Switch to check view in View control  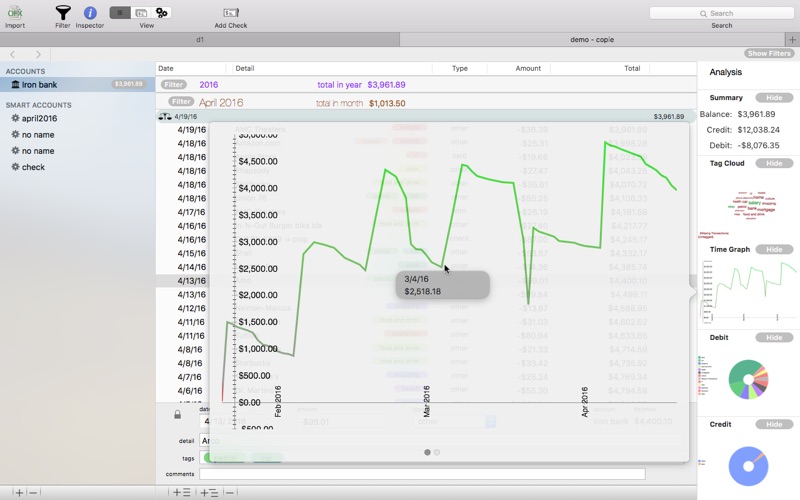coord(141,13)
